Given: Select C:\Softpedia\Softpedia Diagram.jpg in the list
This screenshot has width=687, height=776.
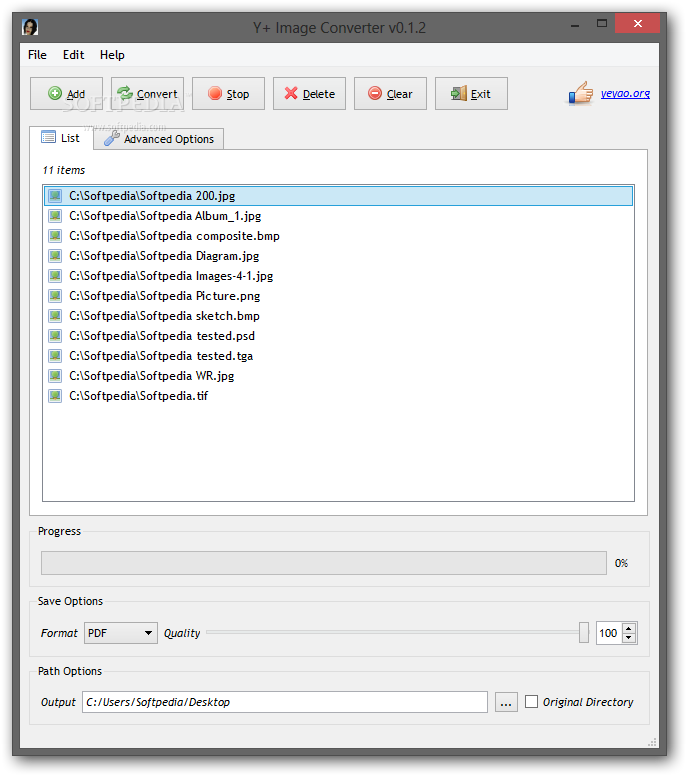Looking at the screenshot, I should (x=339, y=256).
